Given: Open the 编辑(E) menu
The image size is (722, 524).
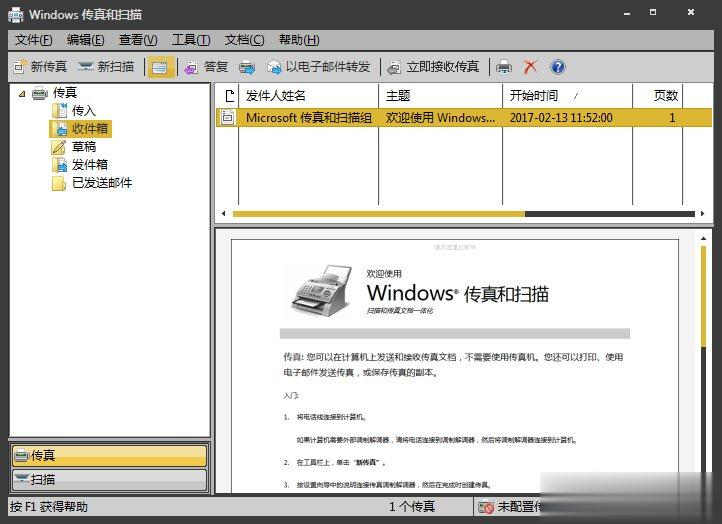Looking at the screenshot, I should [x=85, y=40].
